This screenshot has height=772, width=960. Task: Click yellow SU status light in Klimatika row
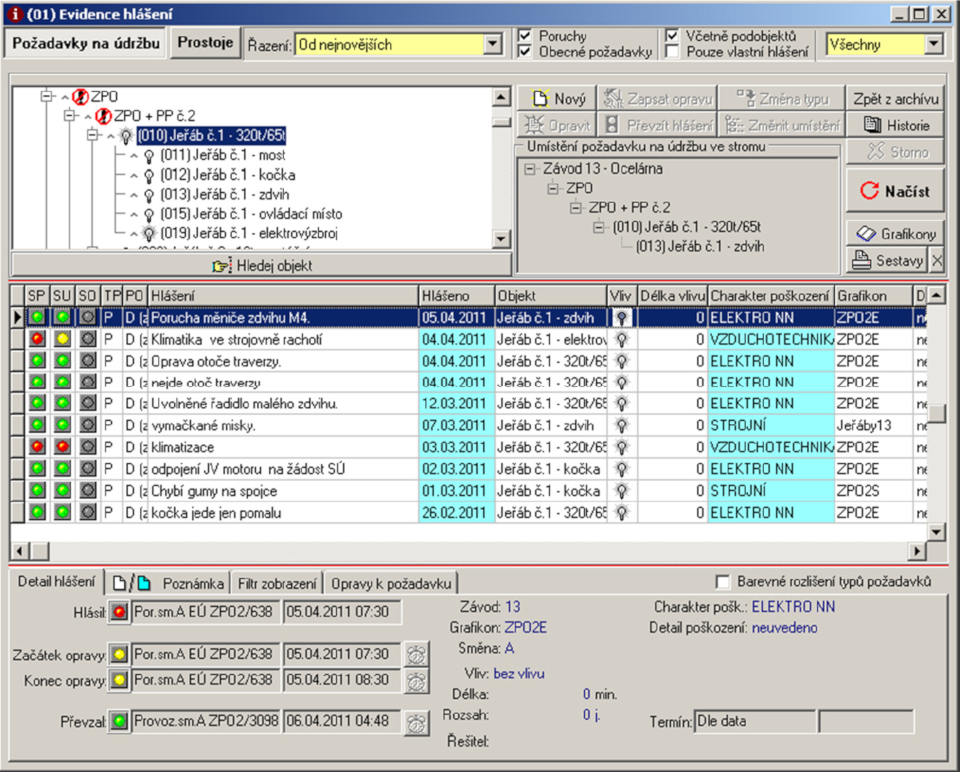point(62,339)
